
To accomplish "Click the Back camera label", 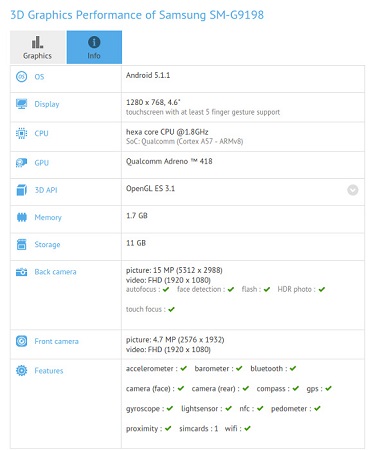I will [56, 272].
